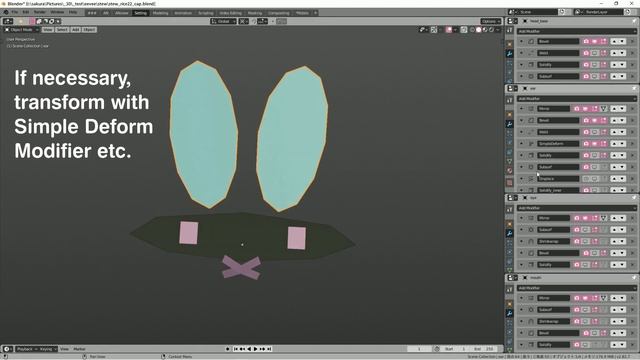Open Add Modifier dropdown in mouth panel
The width and height of the screenshot is (640, 360).
tap(577, 288)
